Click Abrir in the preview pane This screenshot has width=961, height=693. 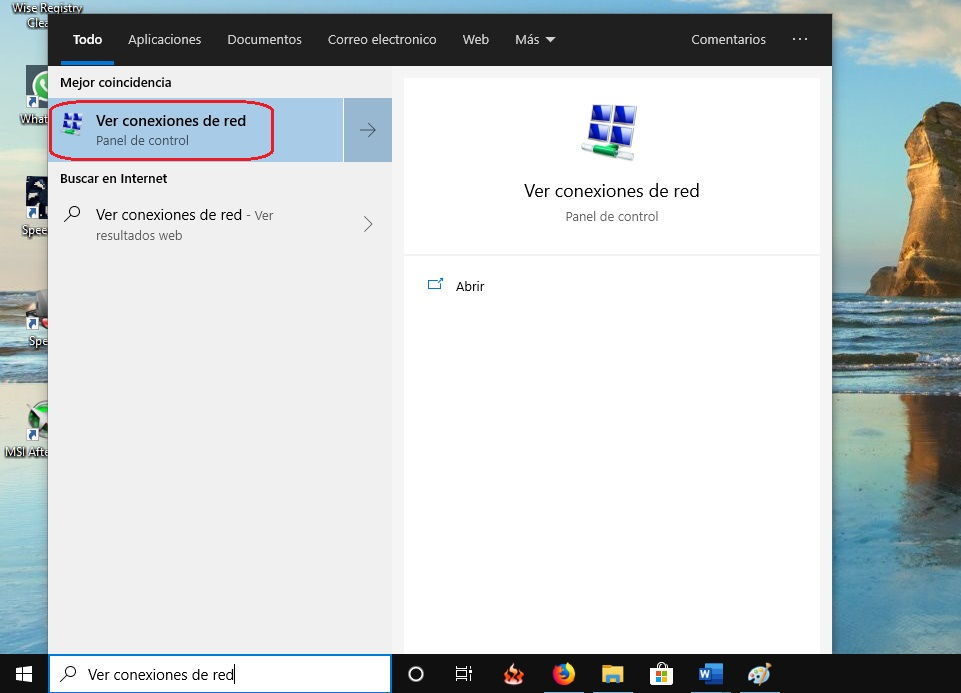[x=469, y=286]
